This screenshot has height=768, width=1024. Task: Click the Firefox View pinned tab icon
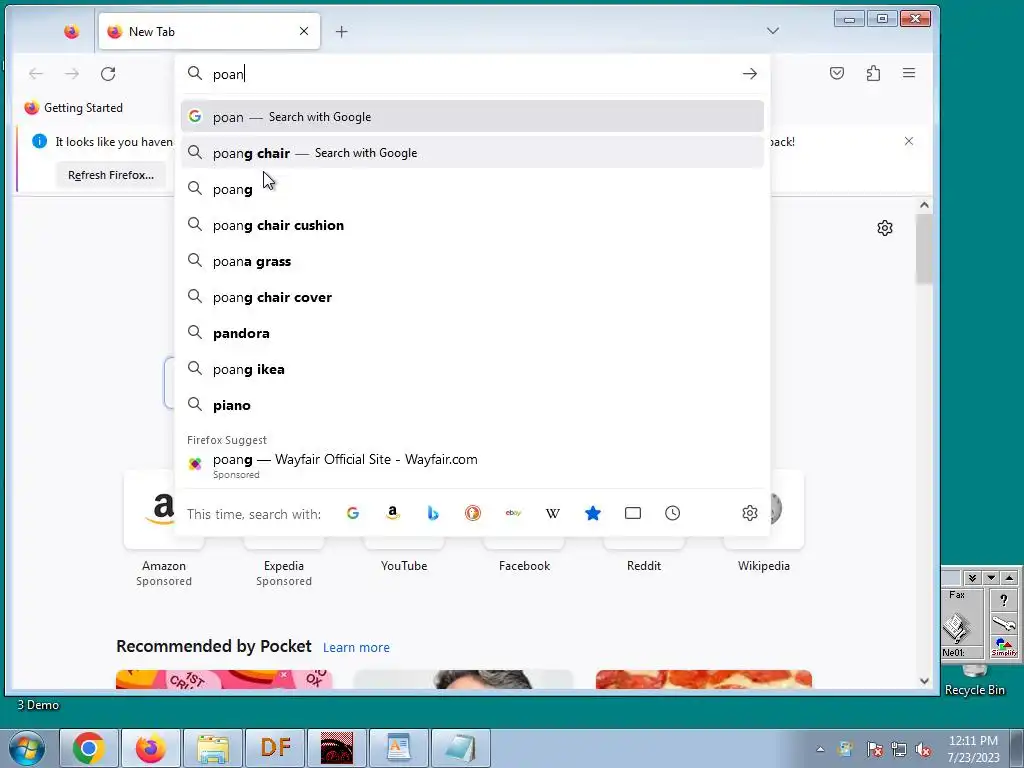(x=71, y=31)
